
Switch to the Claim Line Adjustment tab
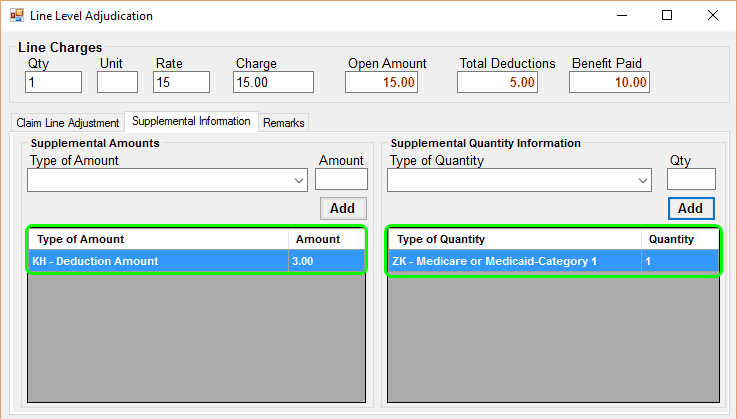click(68, 122)
